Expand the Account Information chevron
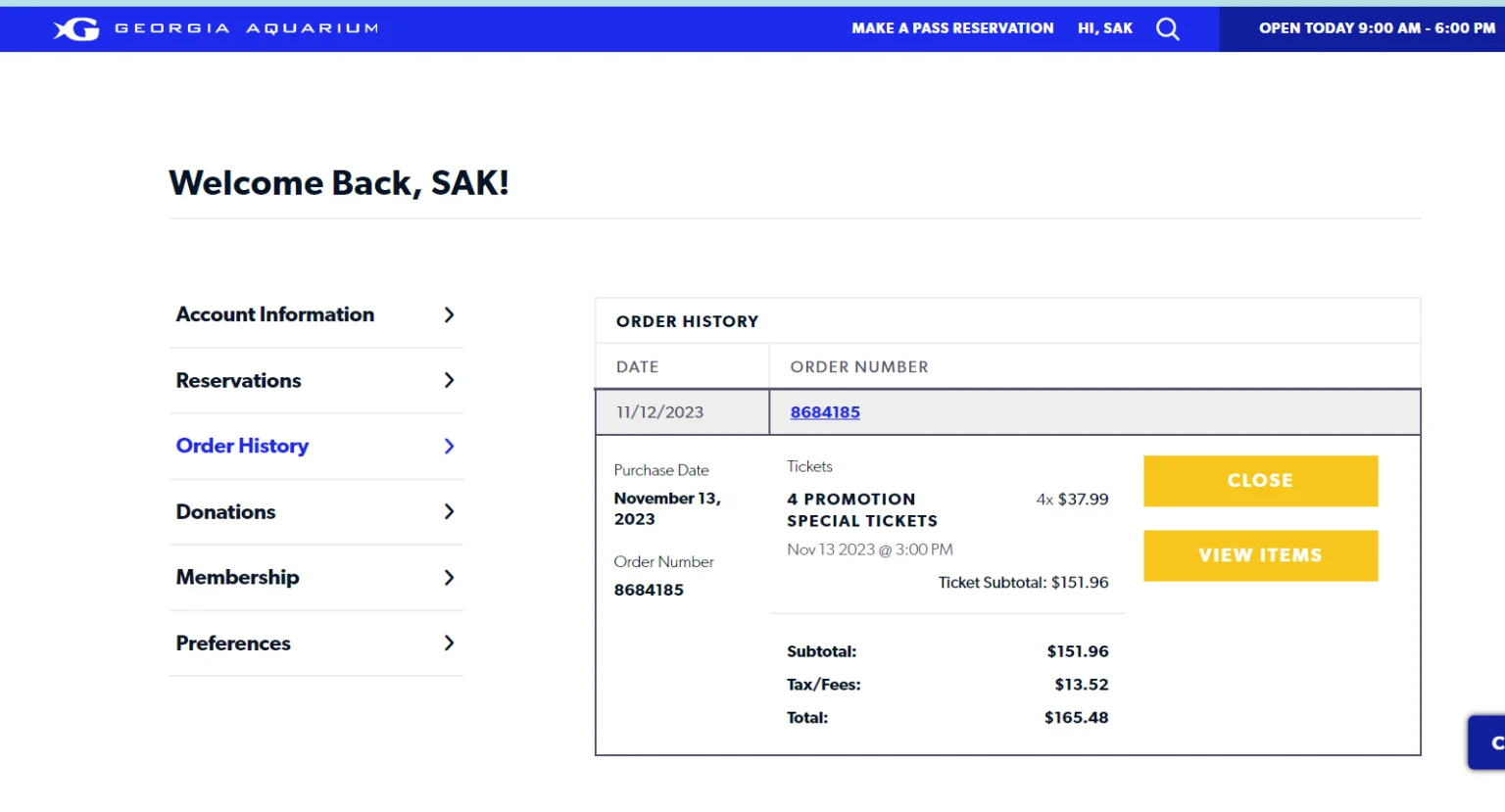This screenshot has height=812, width=1505. click(449, 314)
